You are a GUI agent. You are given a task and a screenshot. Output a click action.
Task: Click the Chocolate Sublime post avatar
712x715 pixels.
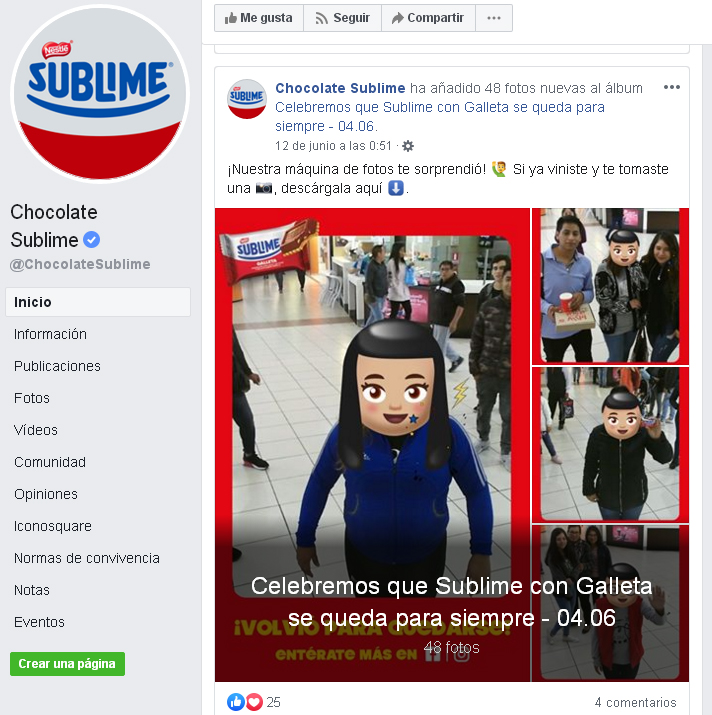point(247,98)
